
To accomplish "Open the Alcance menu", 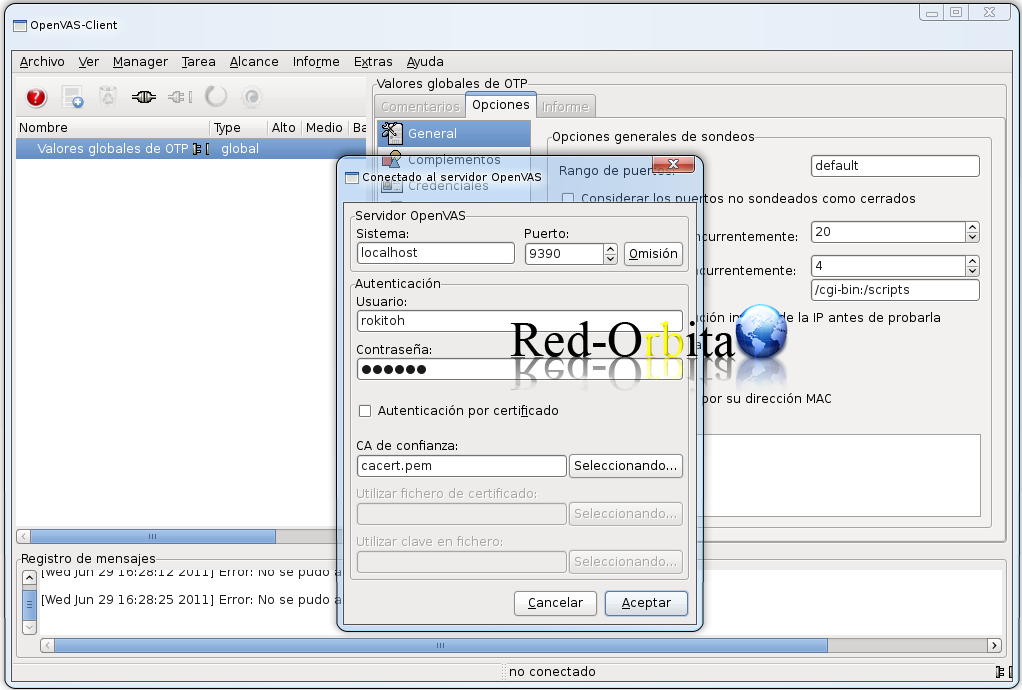I will [x=254, y=62].
